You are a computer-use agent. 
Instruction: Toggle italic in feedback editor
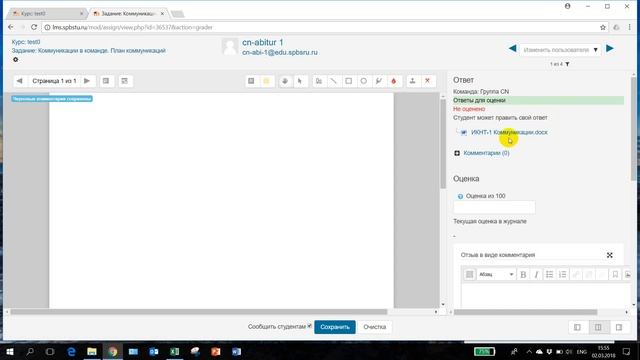coord(536,274)
